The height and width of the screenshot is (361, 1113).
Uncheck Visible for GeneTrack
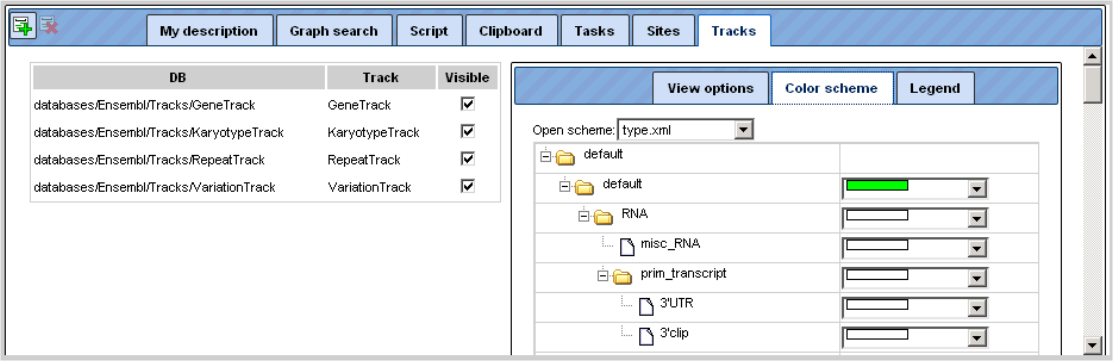pyautogui.click(x=468, y=104)
